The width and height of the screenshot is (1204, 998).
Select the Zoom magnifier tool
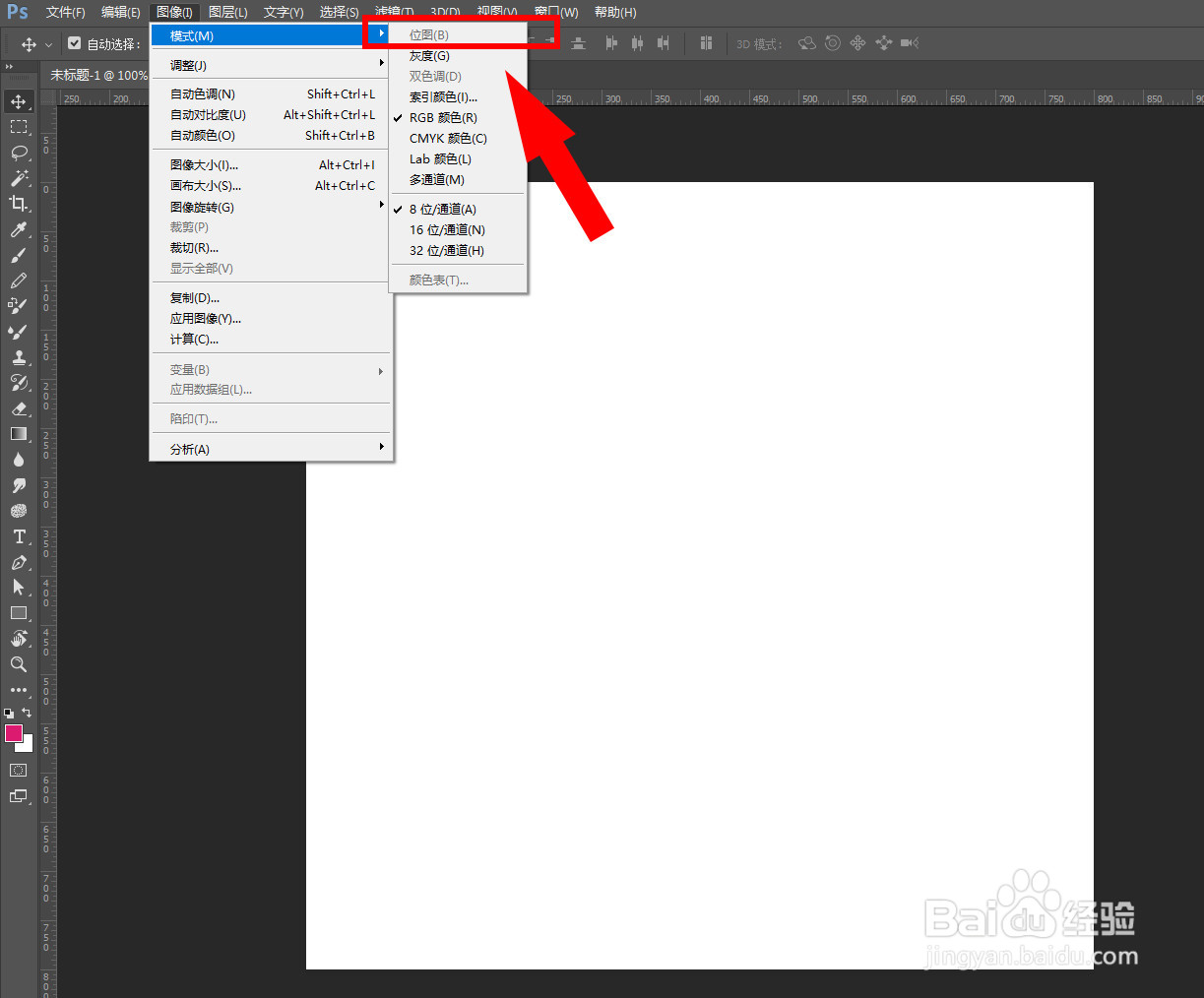[x=19, y=664]
